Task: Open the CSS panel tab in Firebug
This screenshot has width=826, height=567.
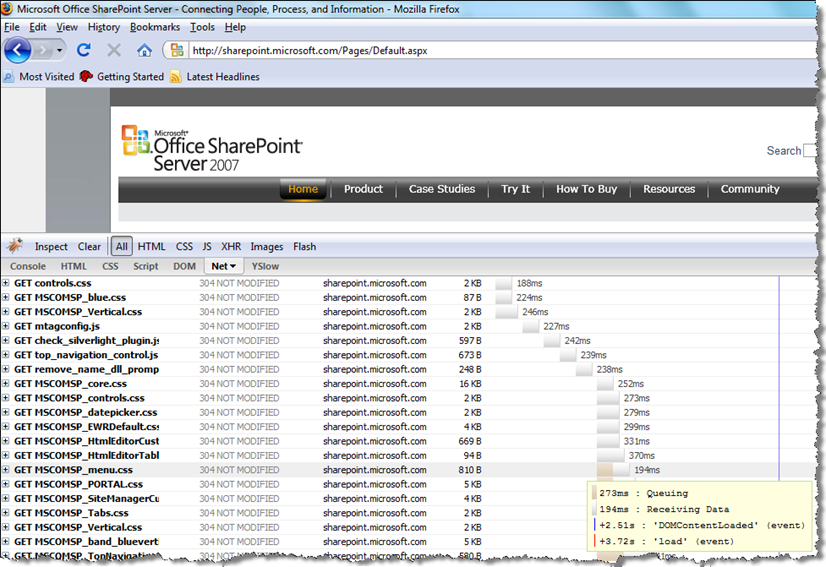Action: tap(110, 267)
